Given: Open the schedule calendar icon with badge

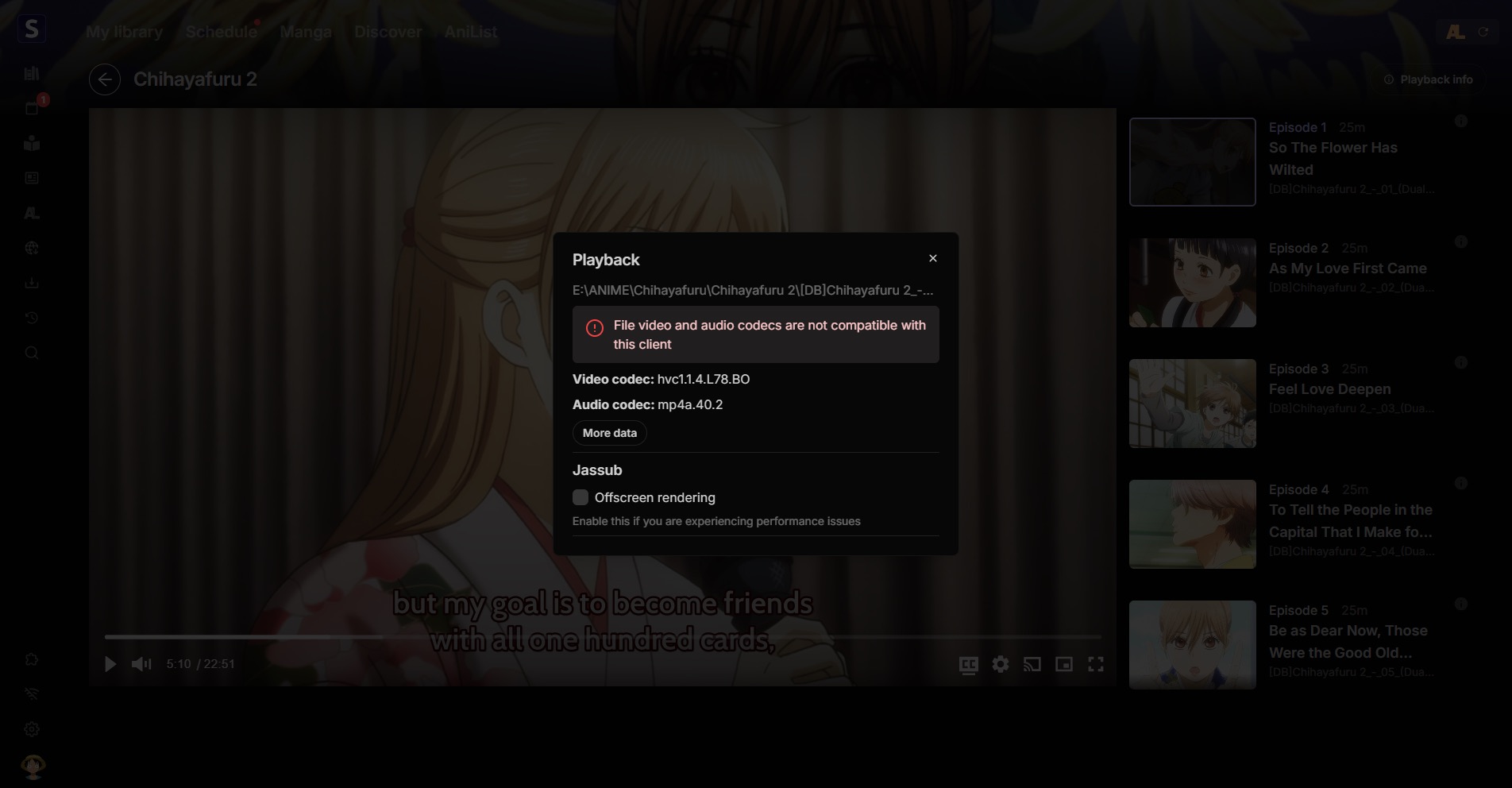Looking at the screenshot, I should click(32, 108).
